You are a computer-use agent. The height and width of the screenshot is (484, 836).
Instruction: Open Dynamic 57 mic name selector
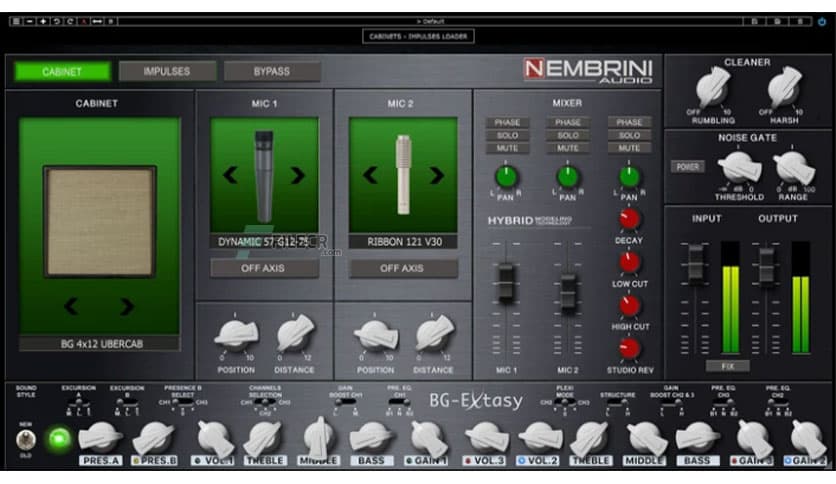[x=264, y=241]
